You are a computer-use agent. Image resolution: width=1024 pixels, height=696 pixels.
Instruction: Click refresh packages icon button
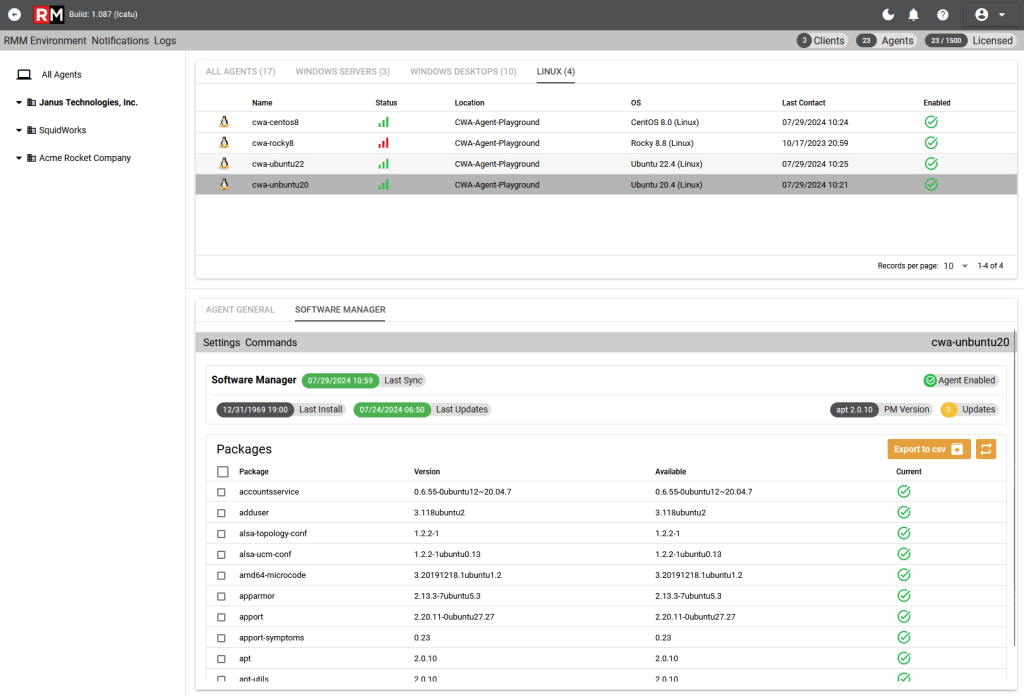tap(986, 449)
